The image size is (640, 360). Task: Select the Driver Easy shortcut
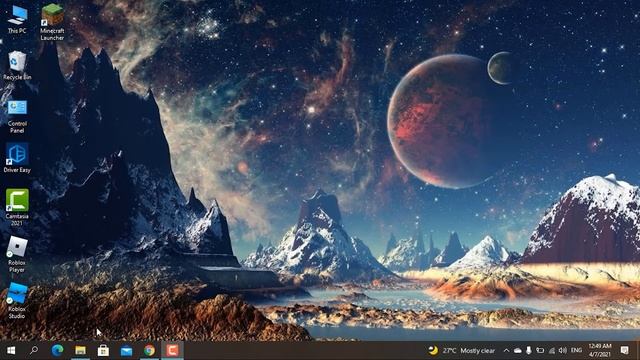(17, 158)
